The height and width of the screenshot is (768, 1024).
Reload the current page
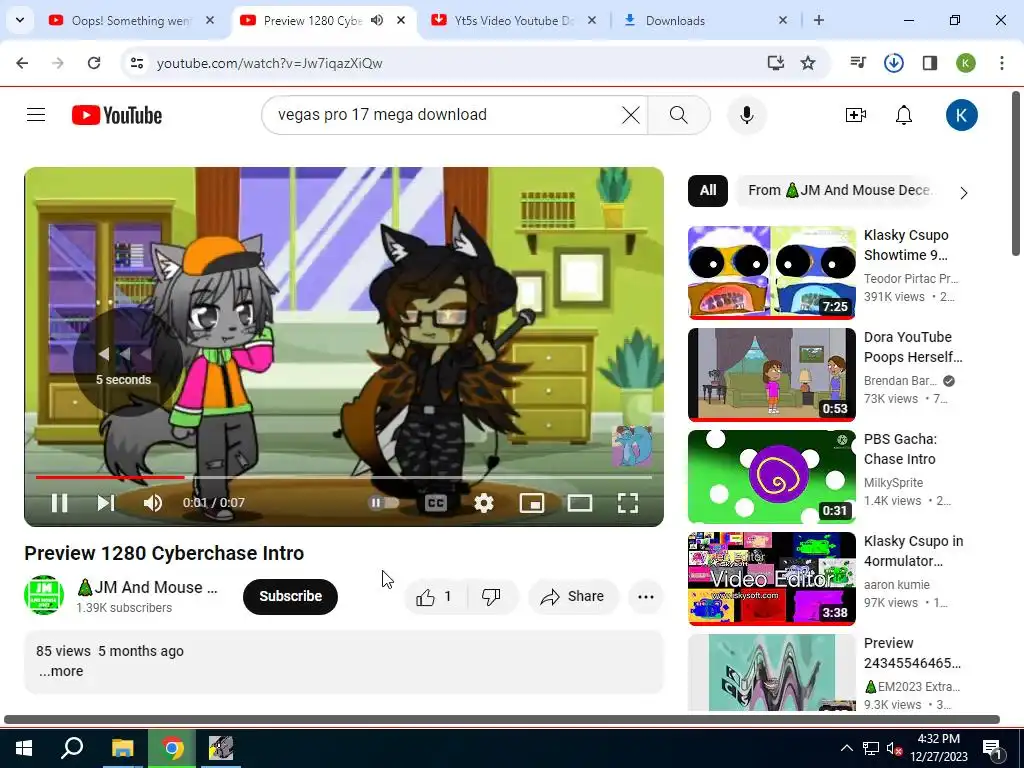point(94,63)
